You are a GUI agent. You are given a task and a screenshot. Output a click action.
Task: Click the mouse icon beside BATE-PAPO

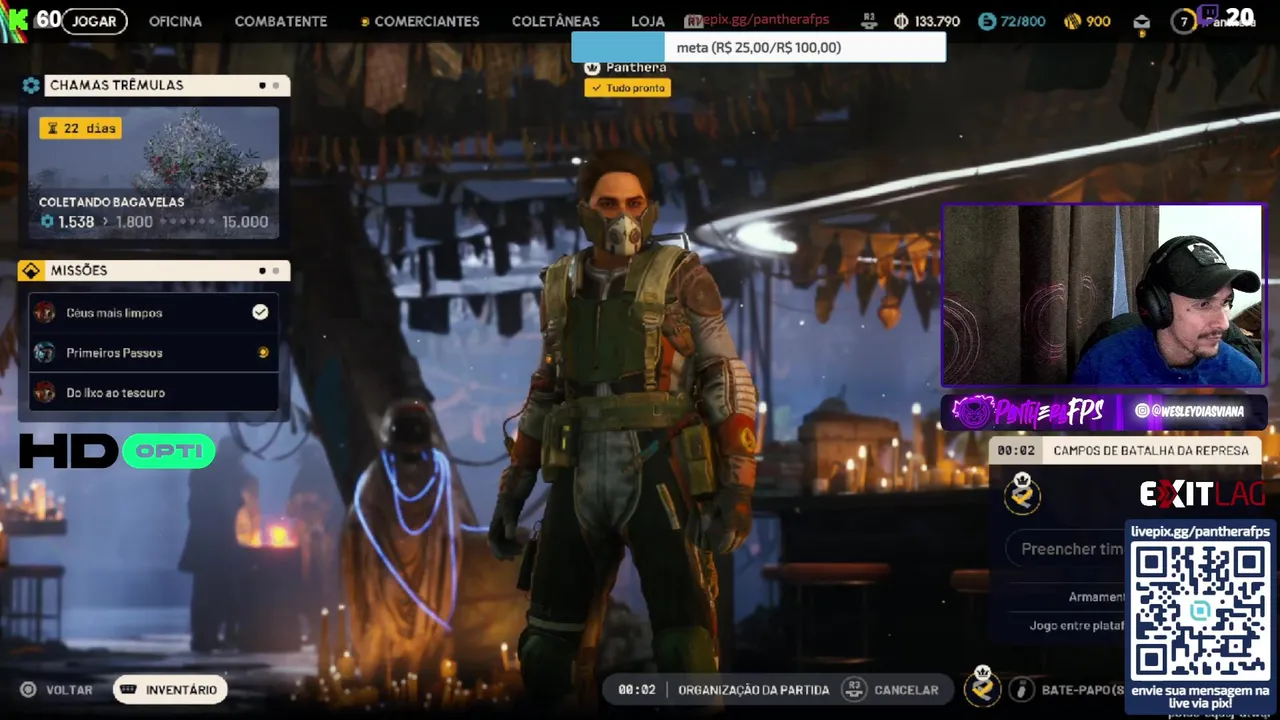click(x=1021, y=690)
